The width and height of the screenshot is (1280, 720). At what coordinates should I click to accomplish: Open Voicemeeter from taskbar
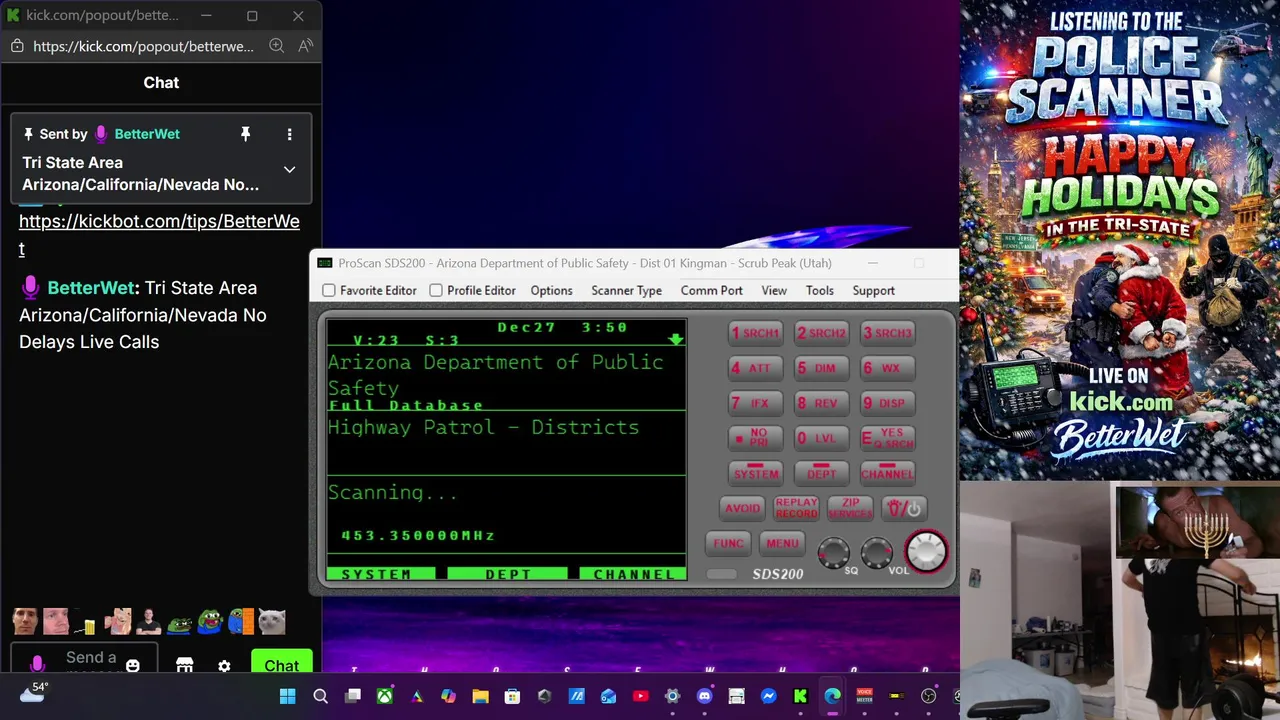coord(864,696)
